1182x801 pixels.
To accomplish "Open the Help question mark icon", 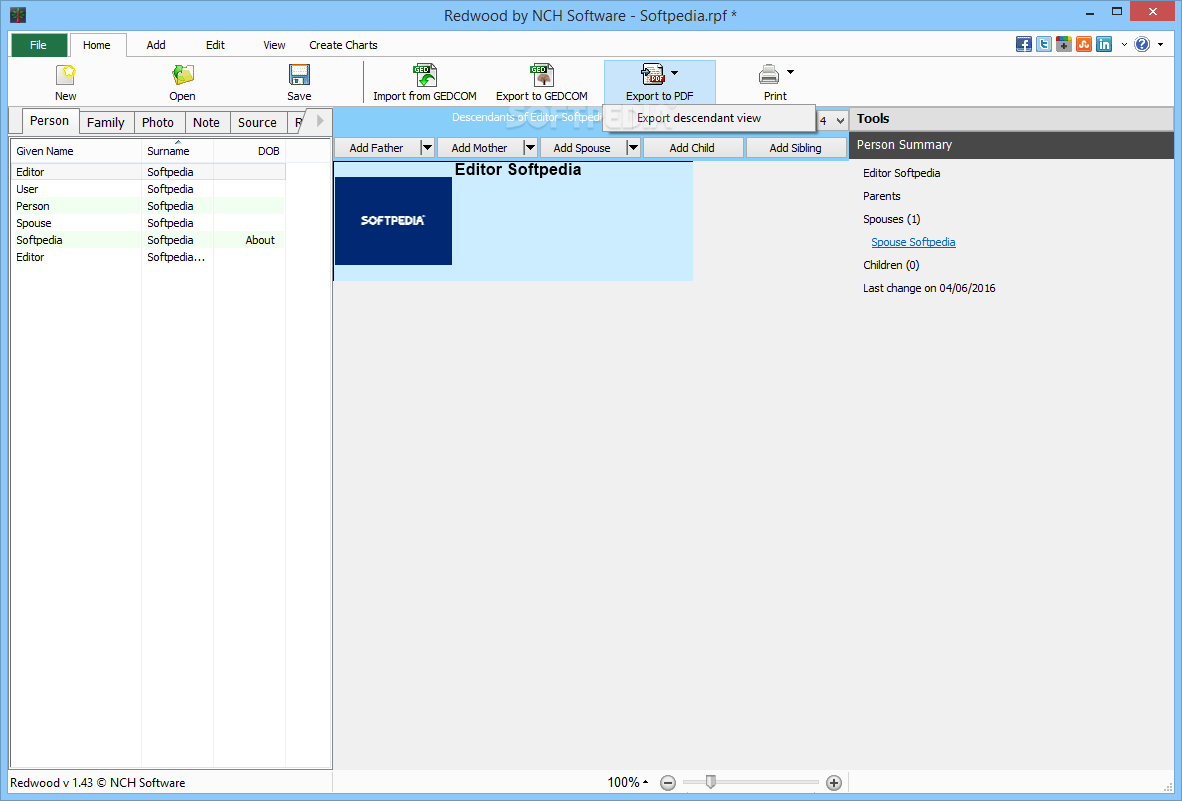I will [x=1142, y=44].
